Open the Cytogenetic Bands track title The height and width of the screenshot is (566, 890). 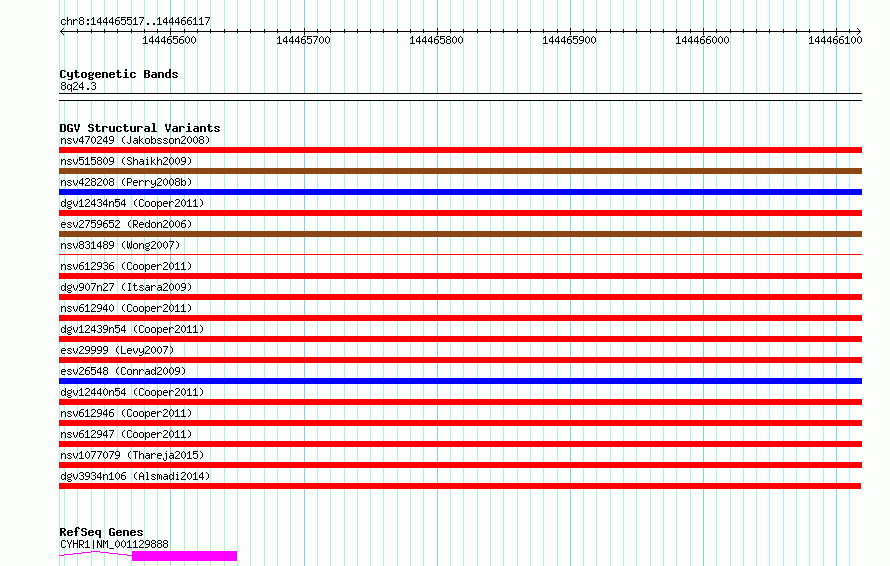click(119, 74)
